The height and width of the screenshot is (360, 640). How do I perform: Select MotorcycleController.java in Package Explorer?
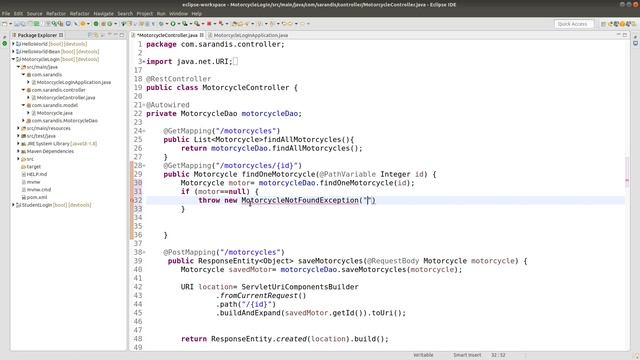click(x=66, y=98)
